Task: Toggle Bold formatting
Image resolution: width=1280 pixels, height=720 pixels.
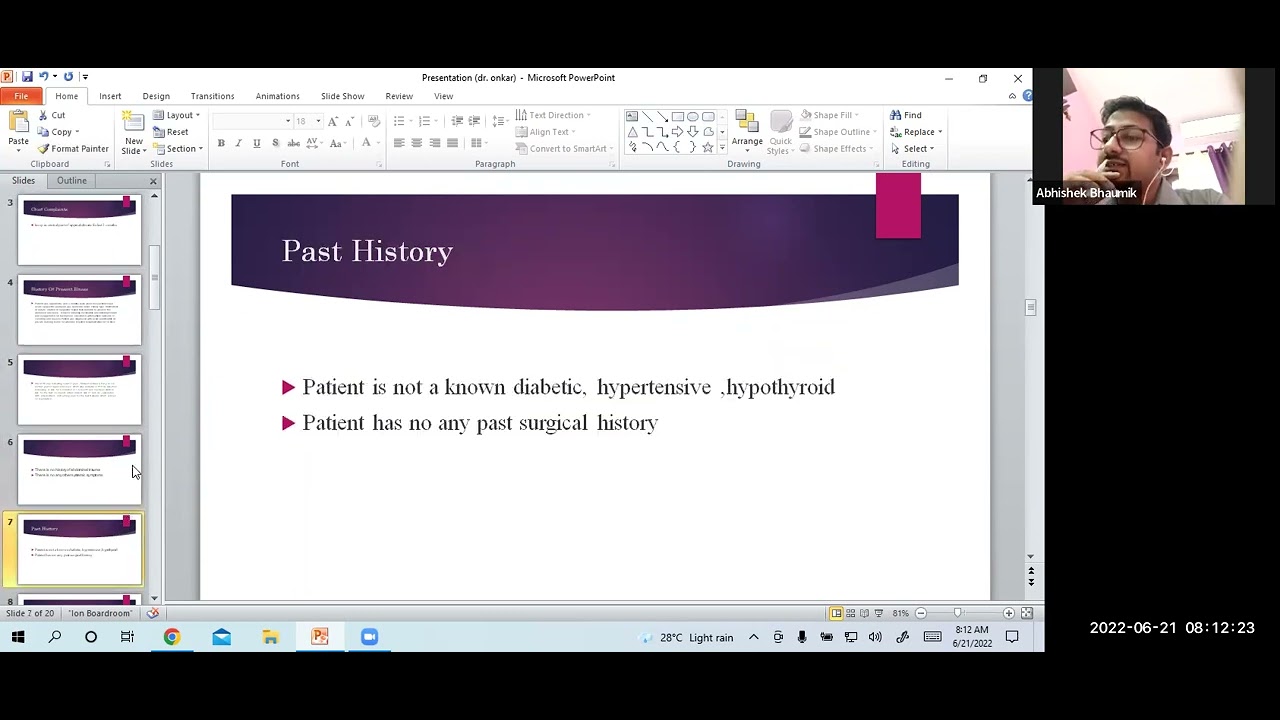Action: point(221,143)
